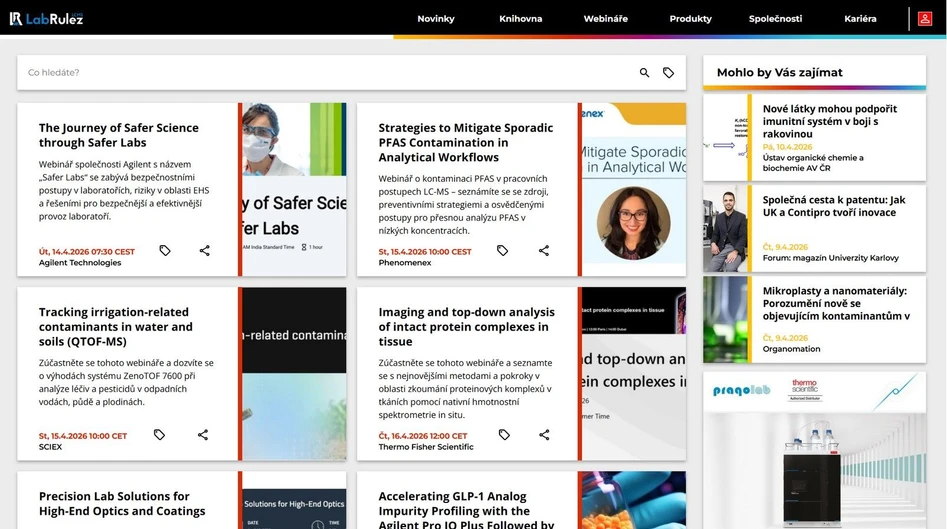Click 'Forum: magazín Univerzity Karlovy' source
The image size is (947, 529).
[830, 258]
